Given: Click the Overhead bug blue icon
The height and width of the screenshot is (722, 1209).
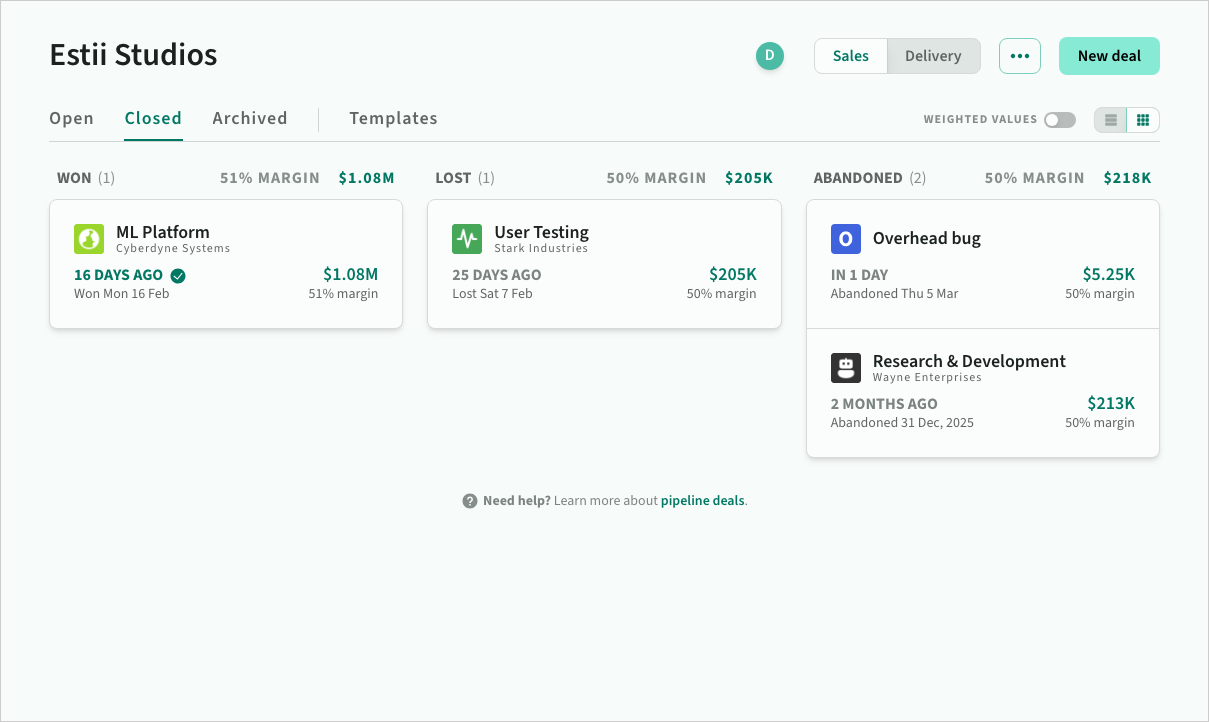Looking at the screenshot, I should tap(846, 239).
